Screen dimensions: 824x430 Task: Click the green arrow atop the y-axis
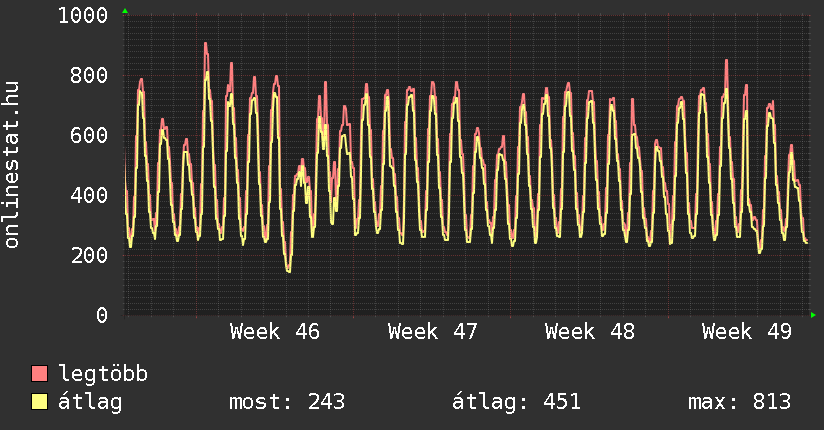(125, 11)
